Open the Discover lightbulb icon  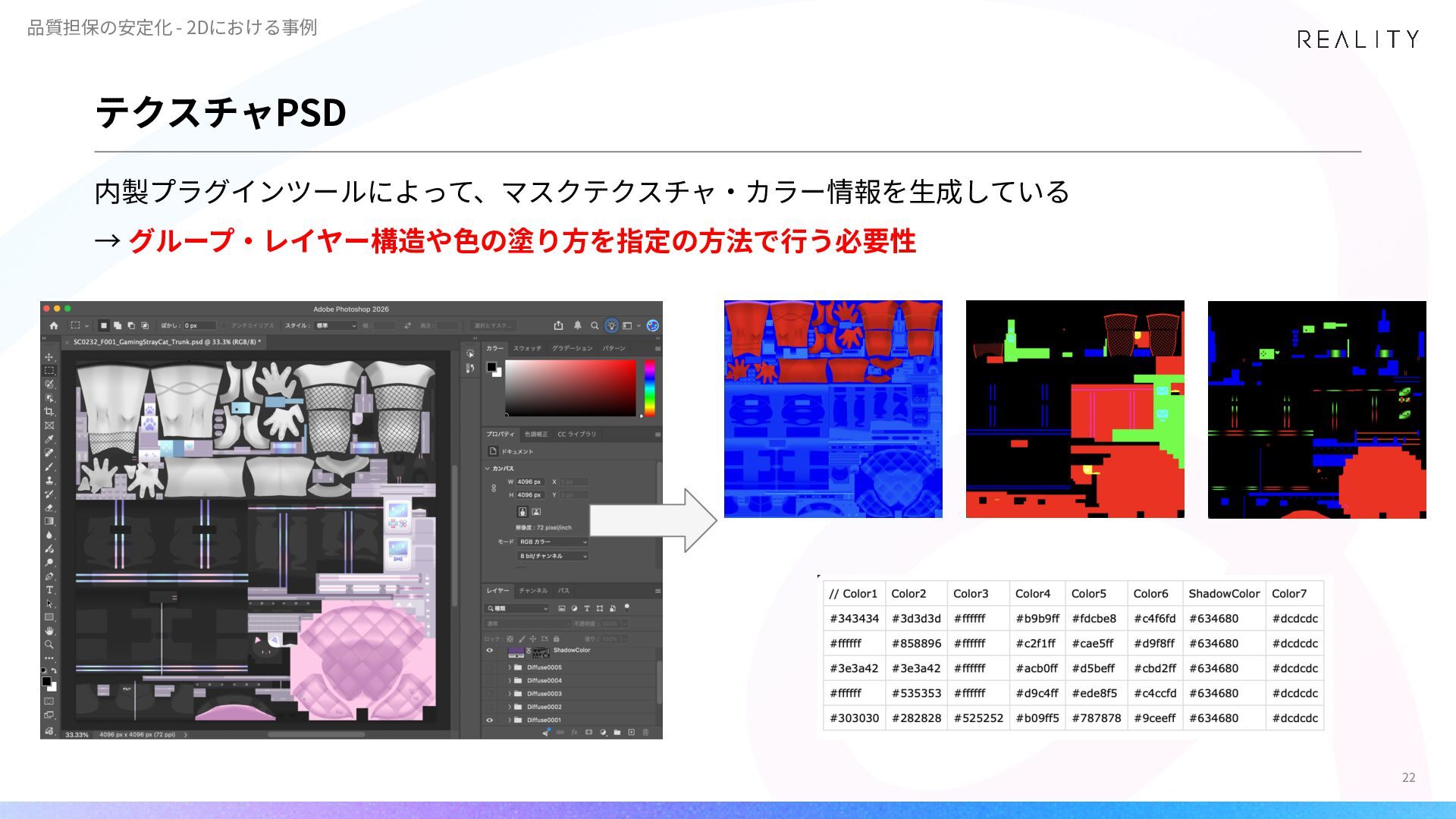point(611,325)
